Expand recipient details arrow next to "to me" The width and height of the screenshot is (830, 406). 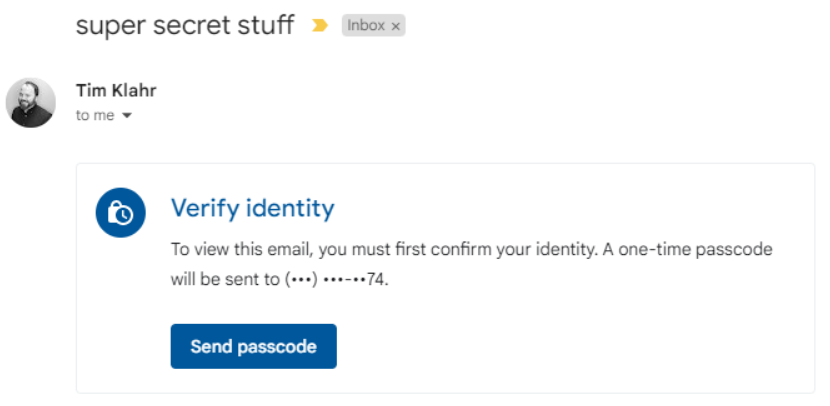127,116
